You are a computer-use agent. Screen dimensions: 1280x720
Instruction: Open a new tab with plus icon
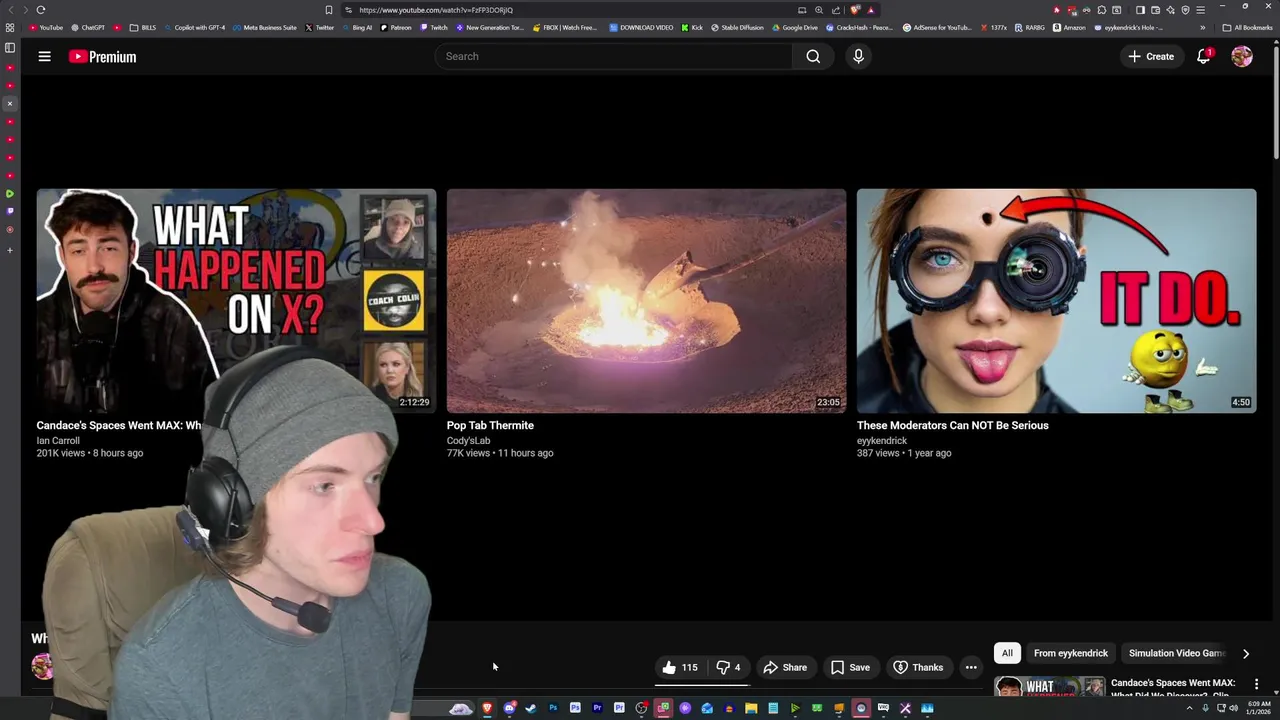tap(10, 250)
